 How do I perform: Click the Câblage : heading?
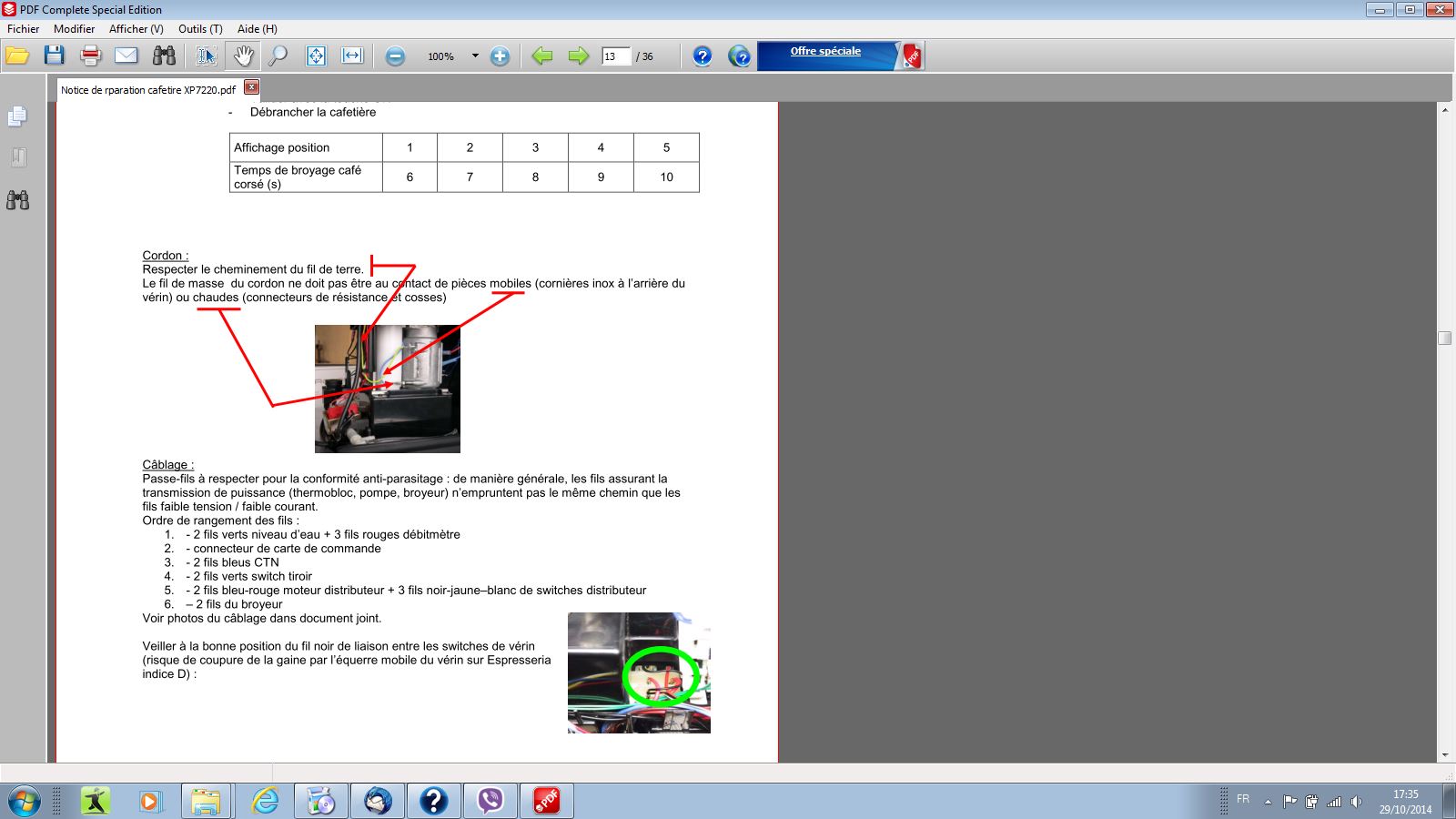pos(168,465)
